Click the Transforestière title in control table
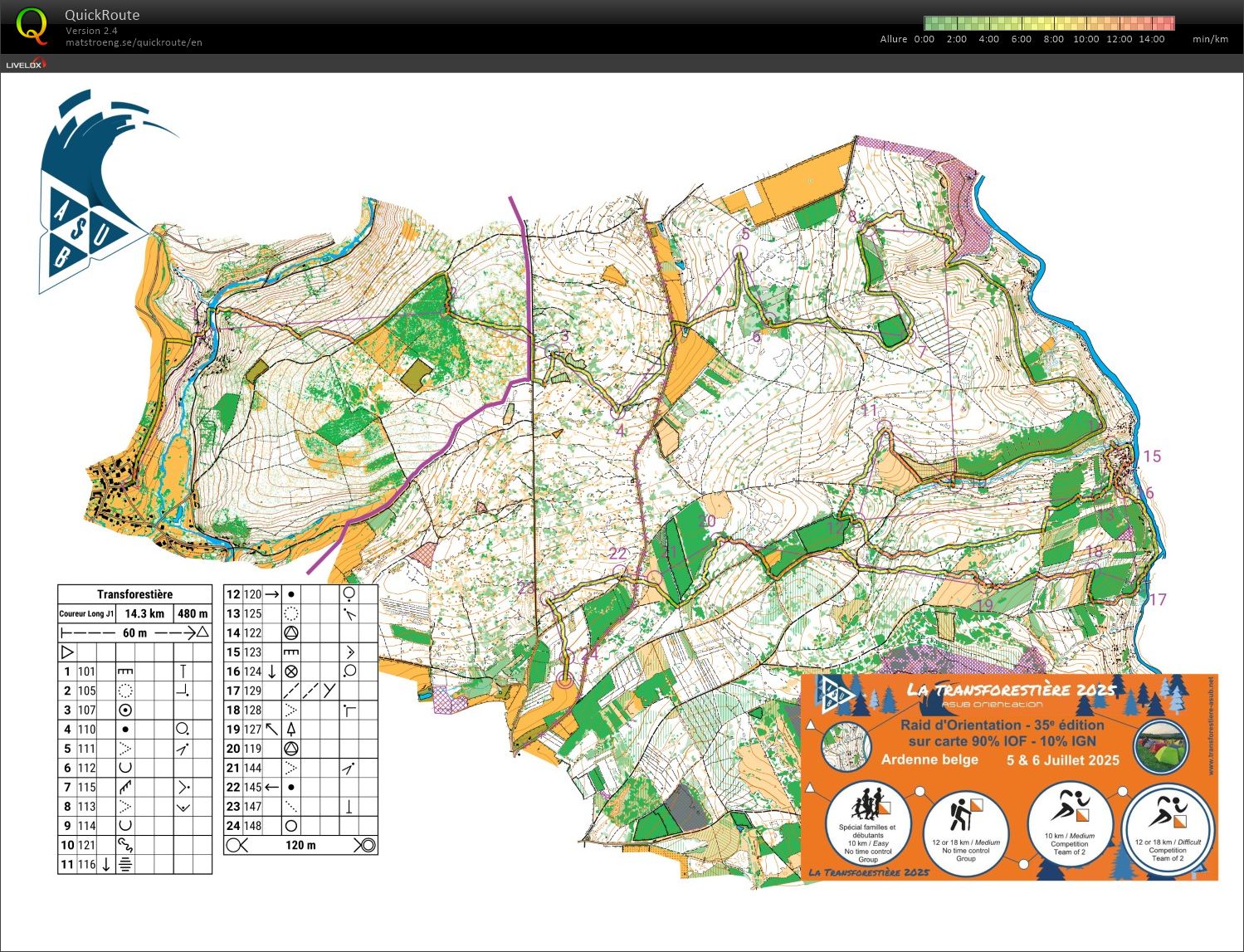This screenshot has height=952, width=1244. [134, 594]
